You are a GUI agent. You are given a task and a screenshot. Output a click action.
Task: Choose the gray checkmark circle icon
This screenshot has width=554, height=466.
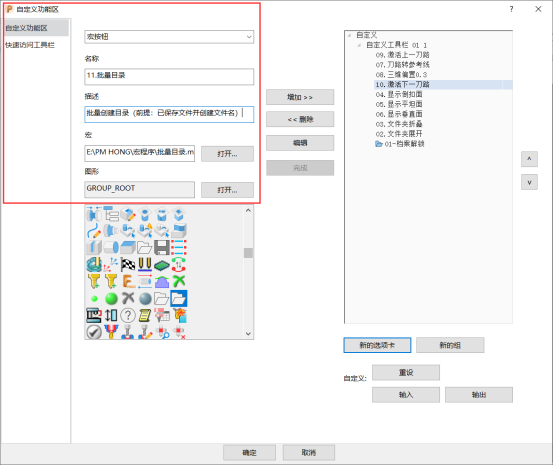coord(94,332)
